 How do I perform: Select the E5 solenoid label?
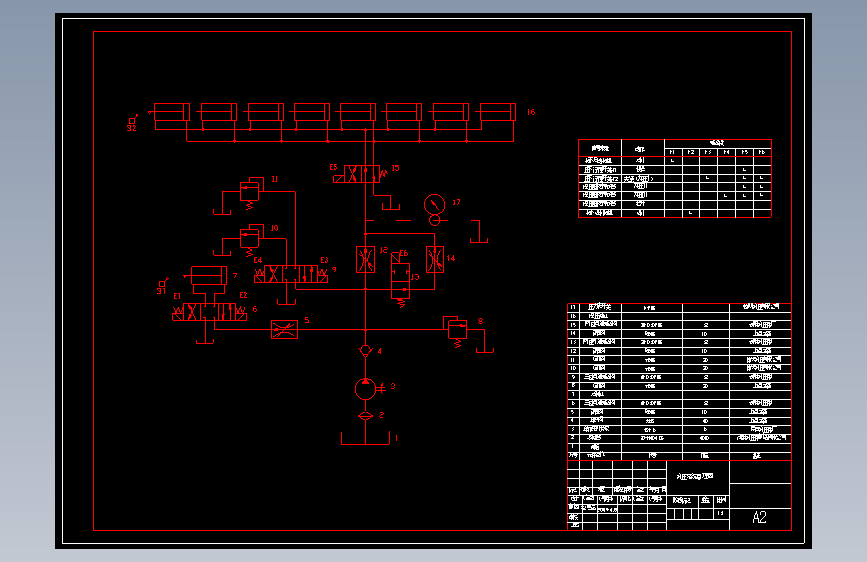click(333, 167)
